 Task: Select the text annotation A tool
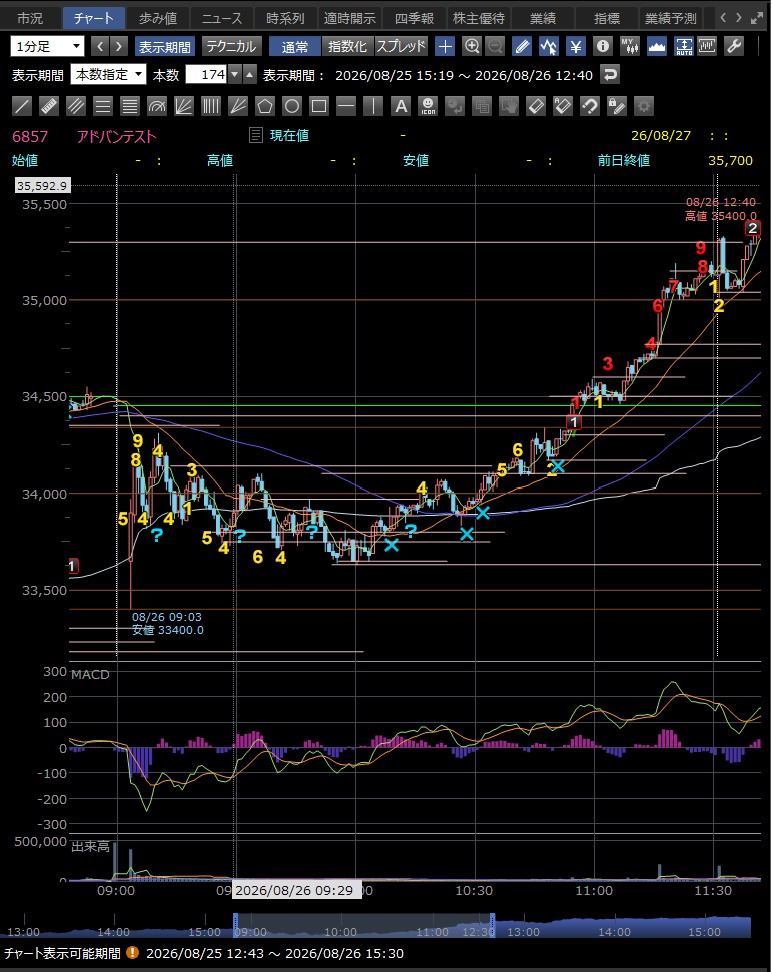401,106
